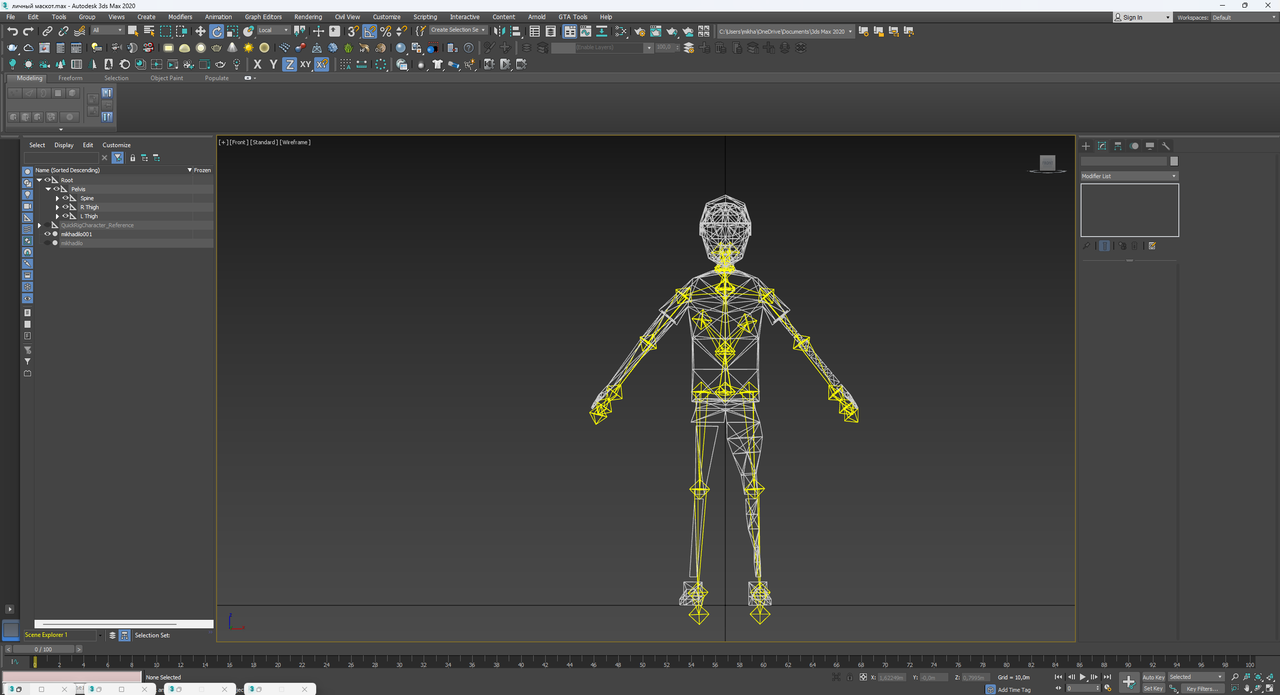Open the Create command panel tab
Screen dimensions: 1280x695
[1086, 146]
